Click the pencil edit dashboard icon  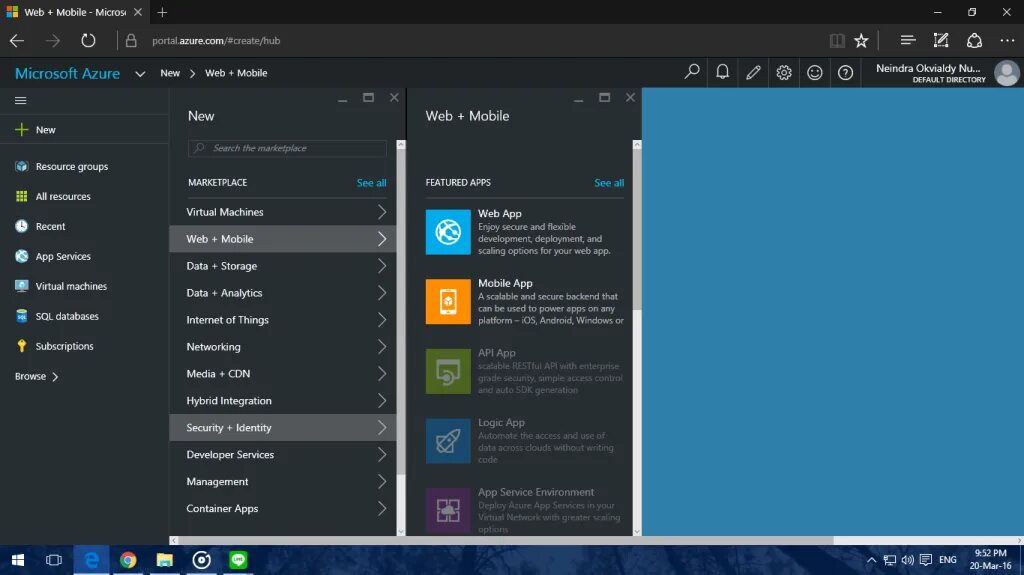[753, 73]
